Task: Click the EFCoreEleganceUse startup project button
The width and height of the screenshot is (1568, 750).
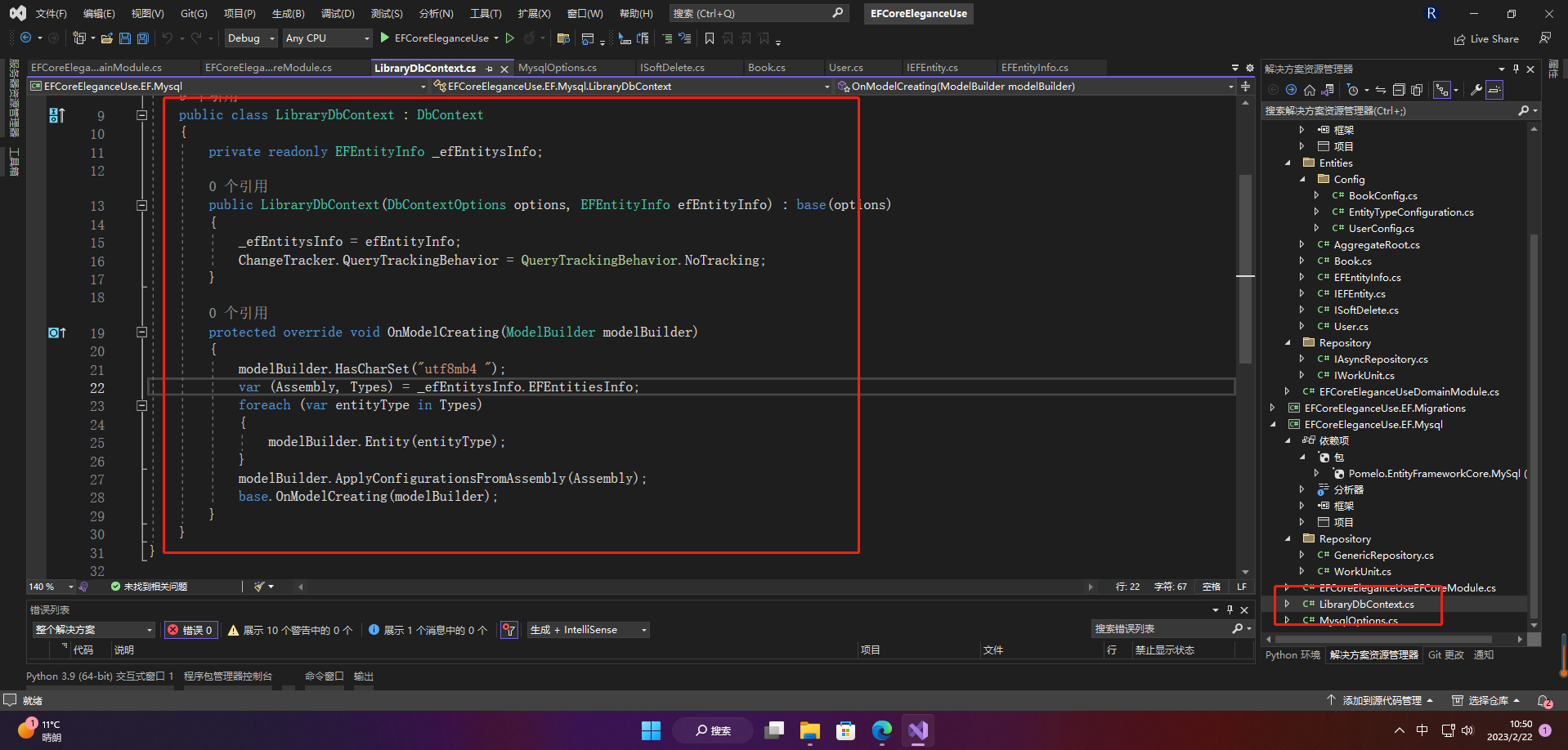Action: [x=441, y=38]
